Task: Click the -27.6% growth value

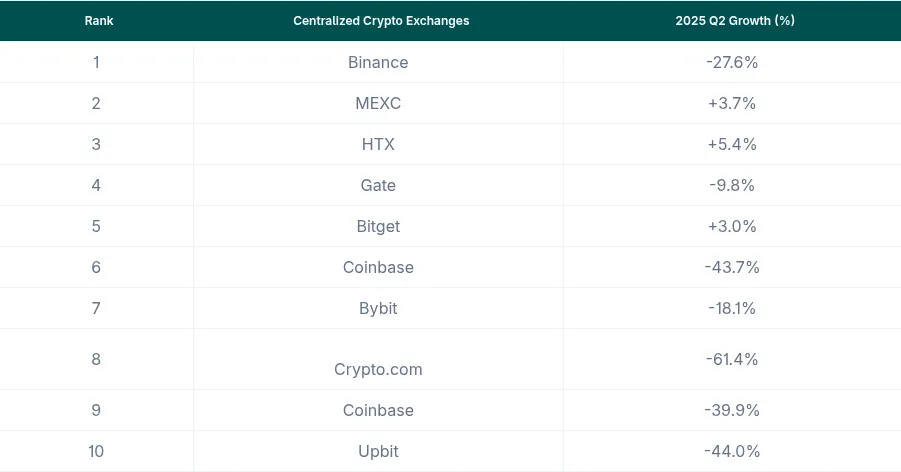Action: pos(732,62)
